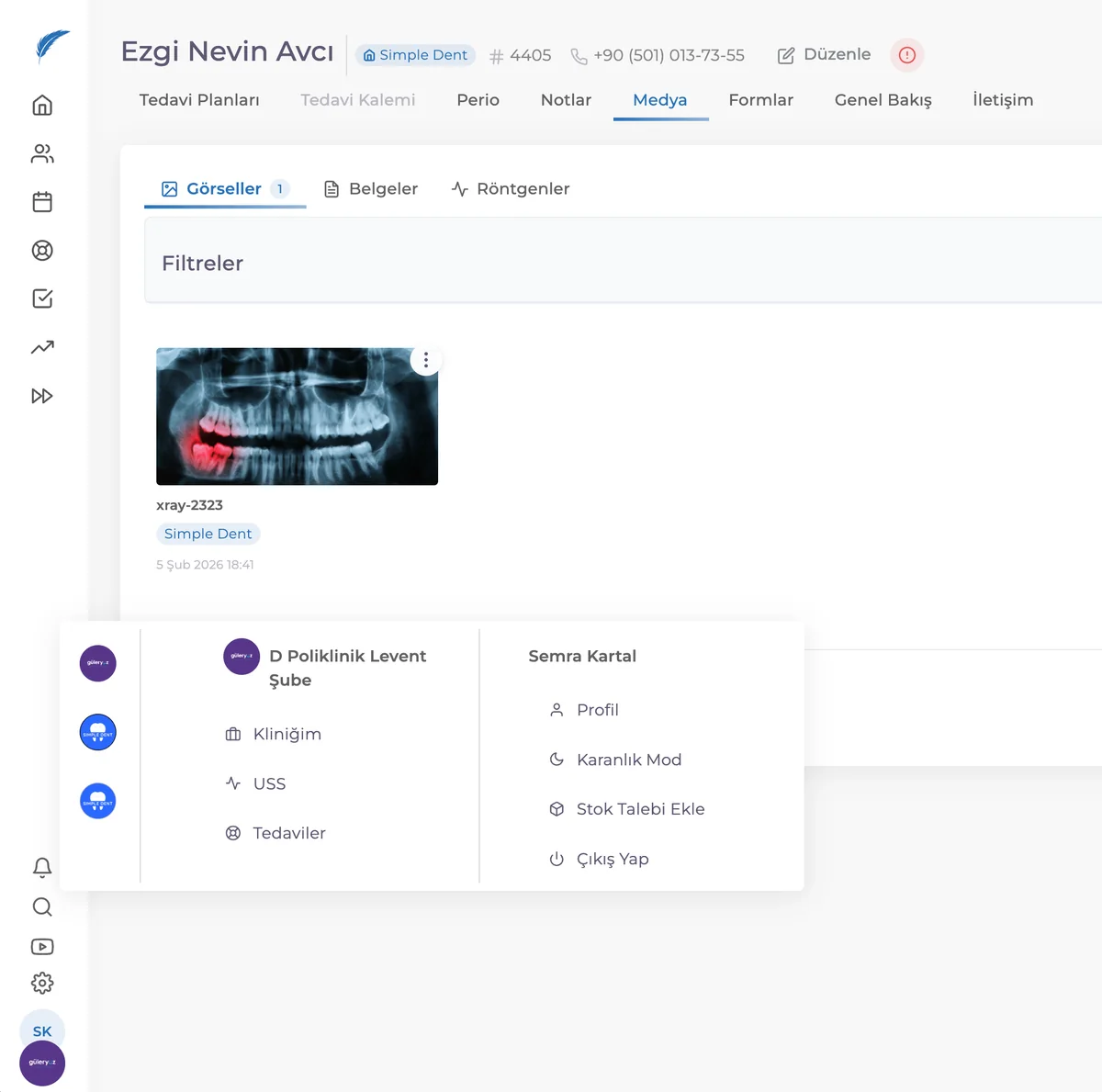This screenshot has width=1102, height=1092.
Task: Click the upward trend analytics icon
Action: point(42,347)
